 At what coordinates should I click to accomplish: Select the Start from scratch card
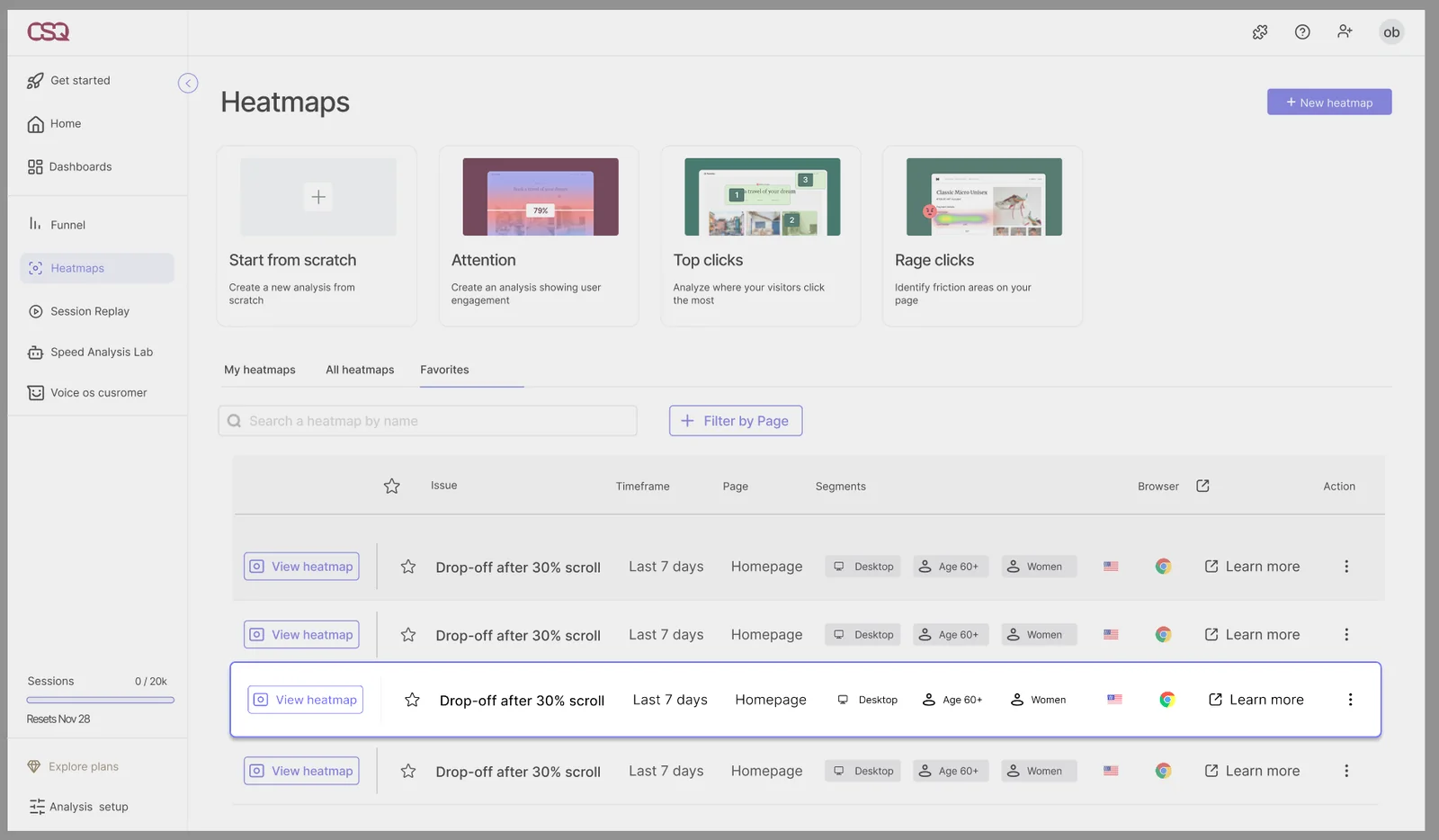coord(317,236)
